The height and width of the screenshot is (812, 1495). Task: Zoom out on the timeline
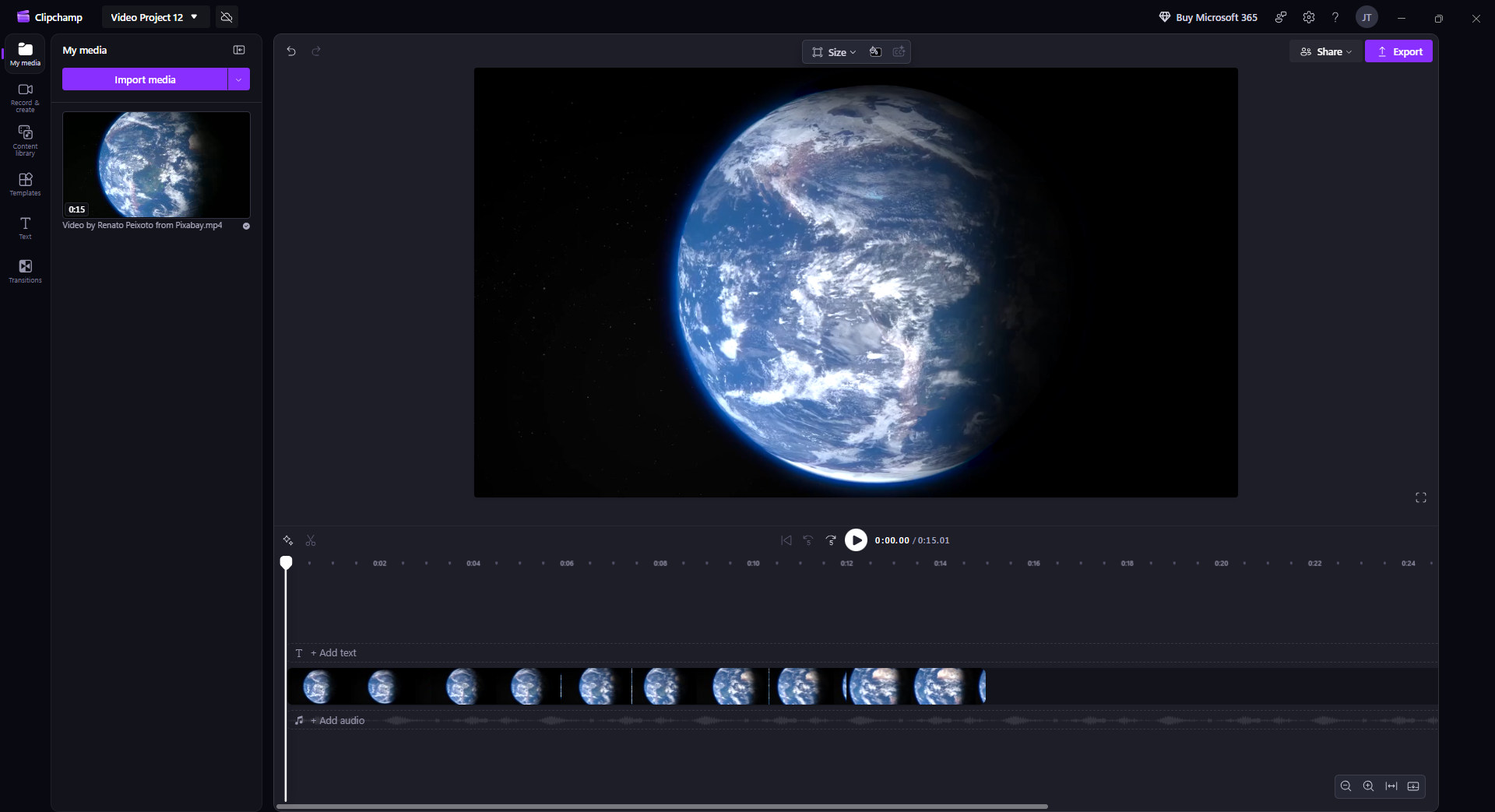click(x=1345, y=786)
